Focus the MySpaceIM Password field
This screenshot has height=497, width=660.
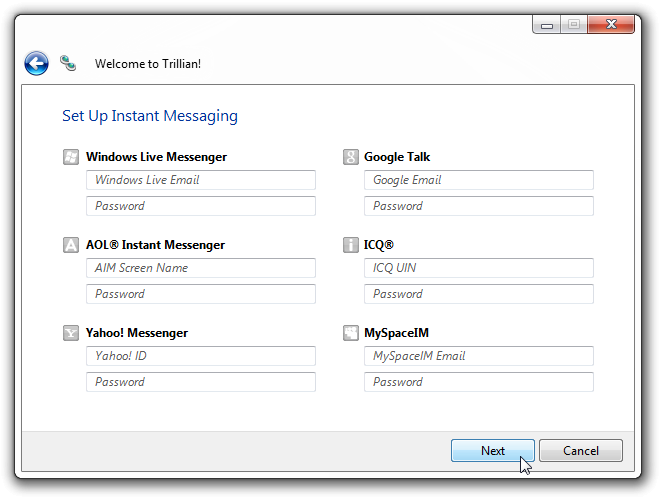click(479, 382)
